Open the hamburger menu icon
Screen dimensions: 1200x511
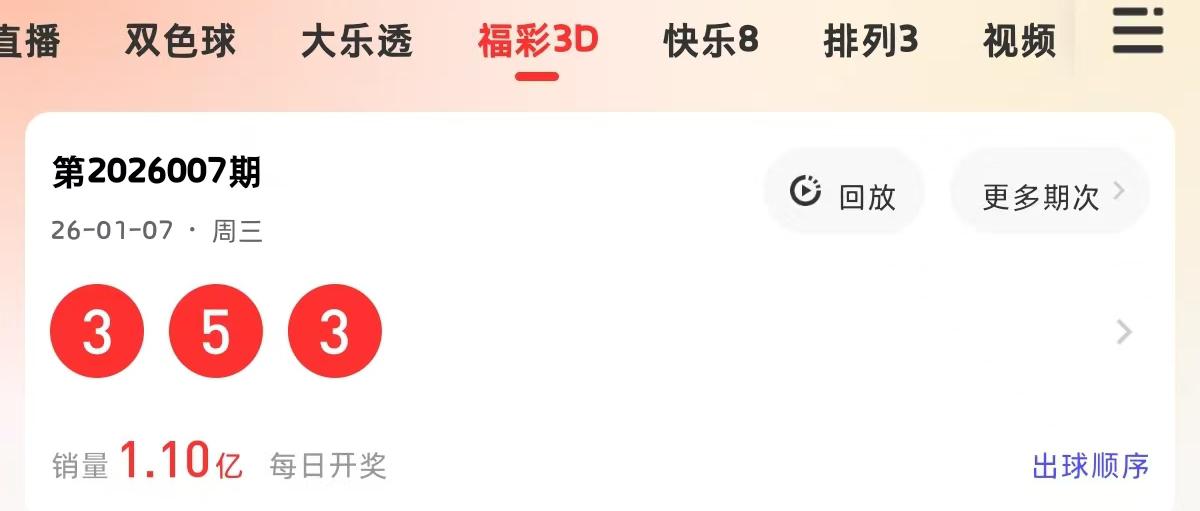(x=1138, y=30)
